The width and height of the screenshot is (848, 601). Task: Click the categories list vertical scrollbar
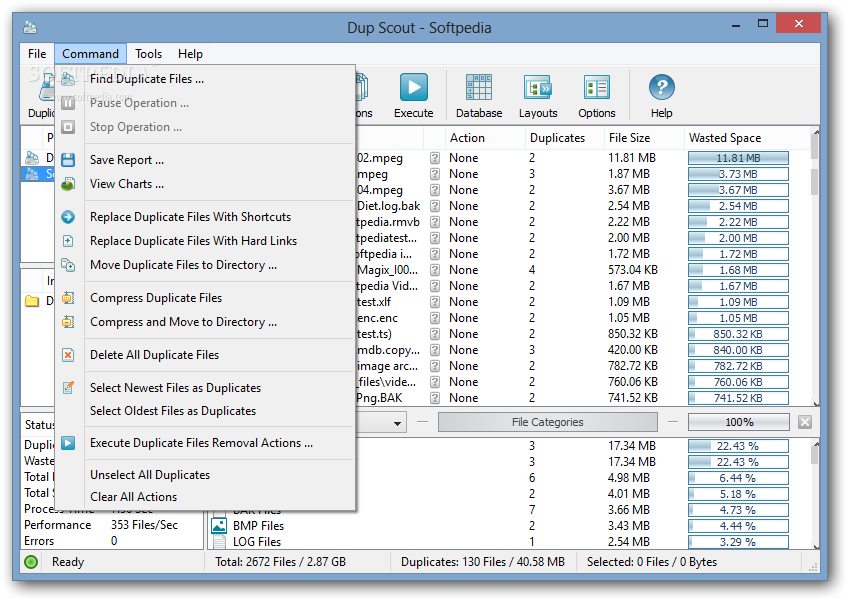coord(816,494)
